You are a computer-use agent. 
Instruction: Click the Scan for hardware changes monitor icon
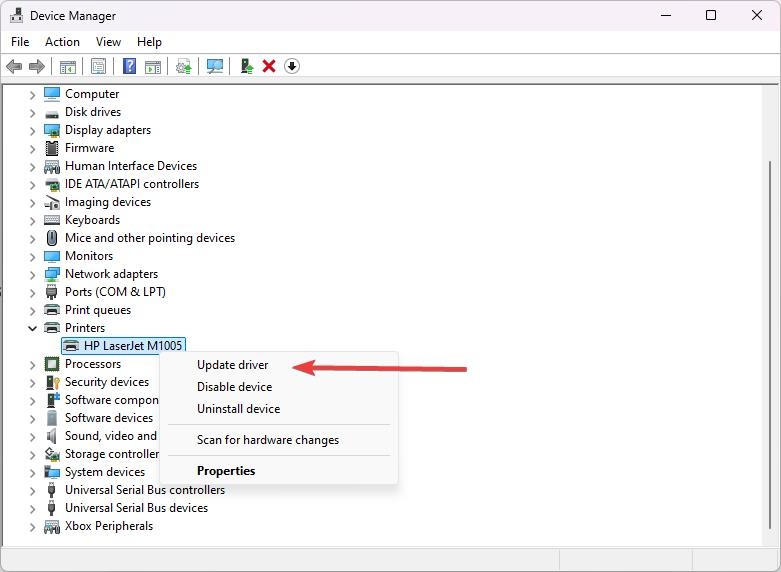215,66
